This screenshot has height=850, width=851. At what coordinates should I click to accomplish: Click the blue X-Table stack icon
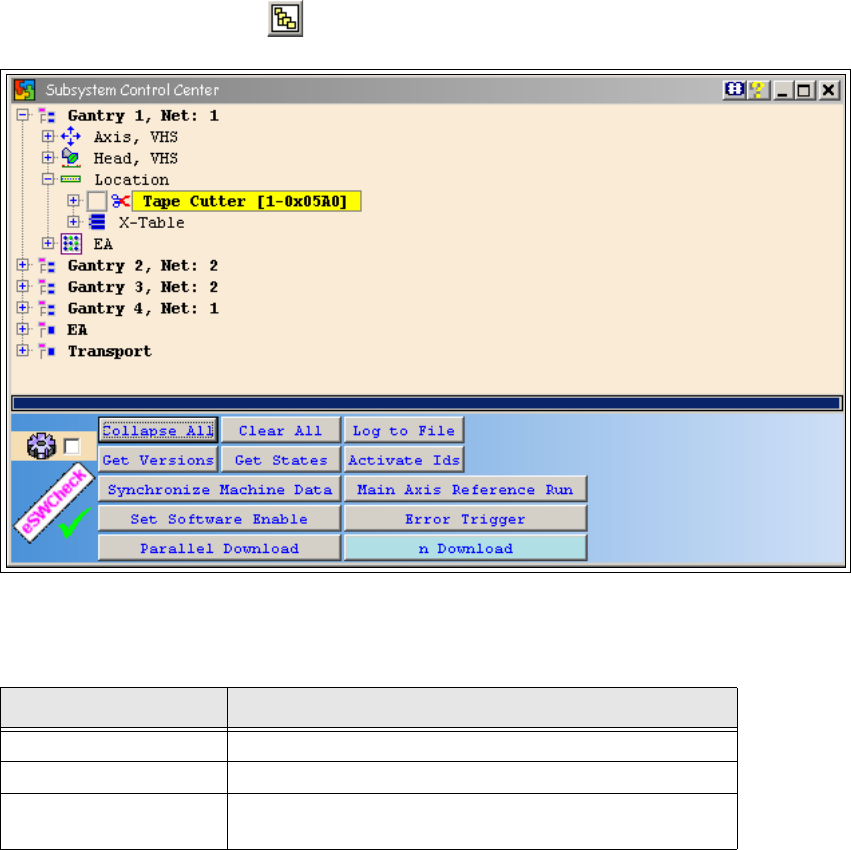[97, 222]
